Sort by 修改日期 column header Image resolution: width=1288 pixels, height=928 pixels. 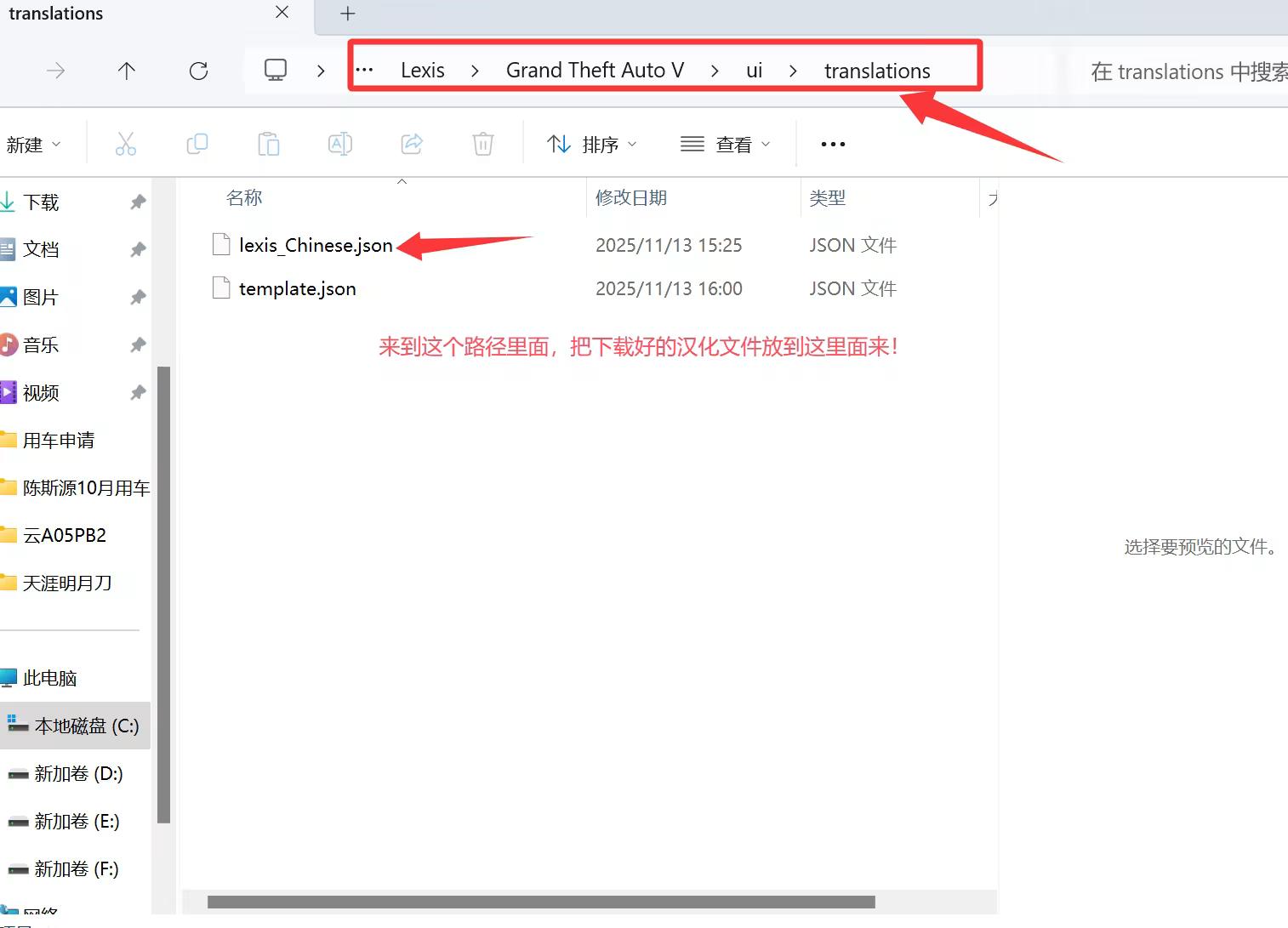tap(631, 198)
